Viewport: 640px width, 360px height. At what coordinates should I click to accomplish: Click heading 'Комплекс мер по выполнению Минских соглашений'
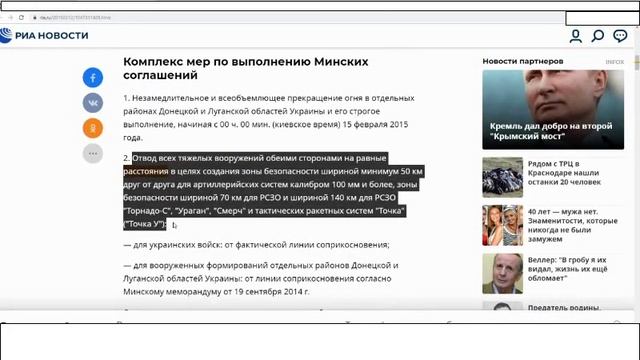[246, 68]
